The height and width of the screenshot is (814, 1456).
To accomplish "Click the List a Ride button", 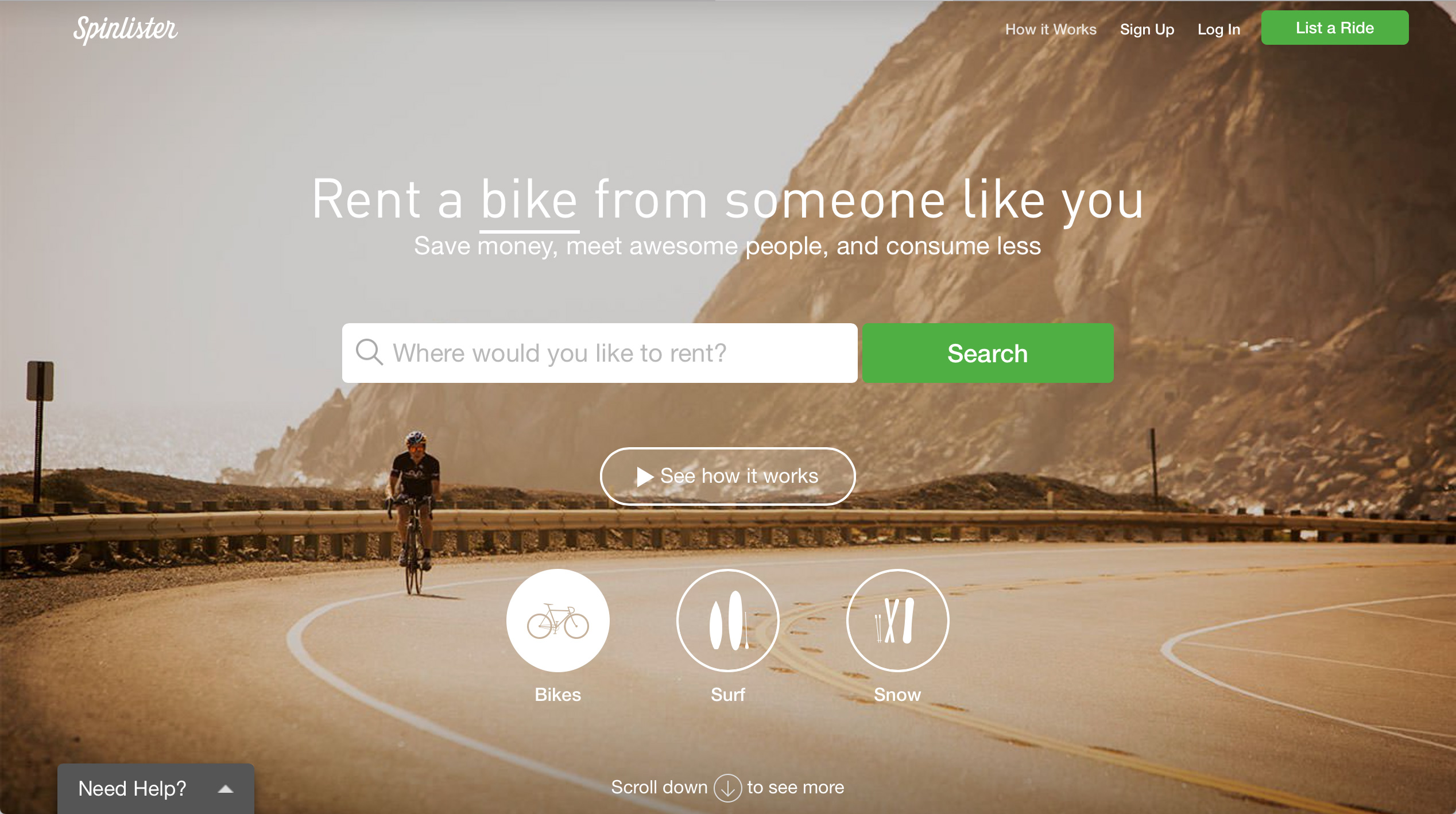I will (1334, 28).
